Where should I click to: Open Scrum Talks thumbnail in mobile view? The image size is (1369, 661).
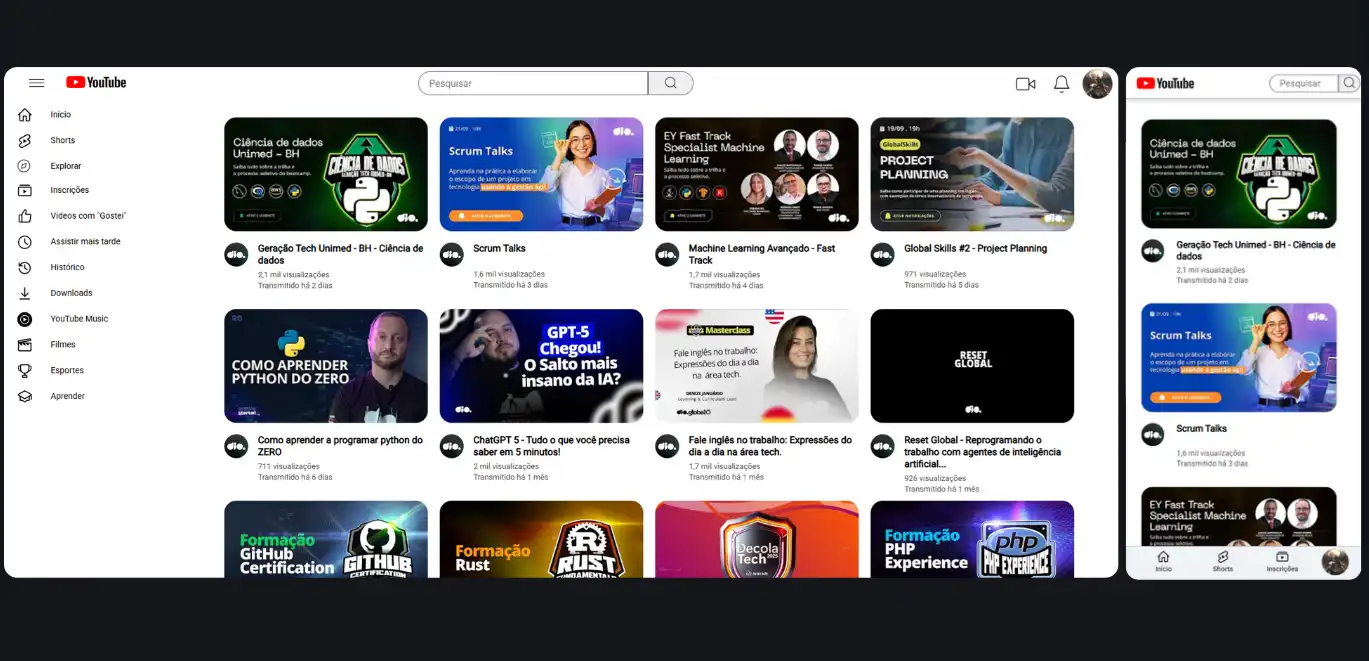(x=1239, y=358)
